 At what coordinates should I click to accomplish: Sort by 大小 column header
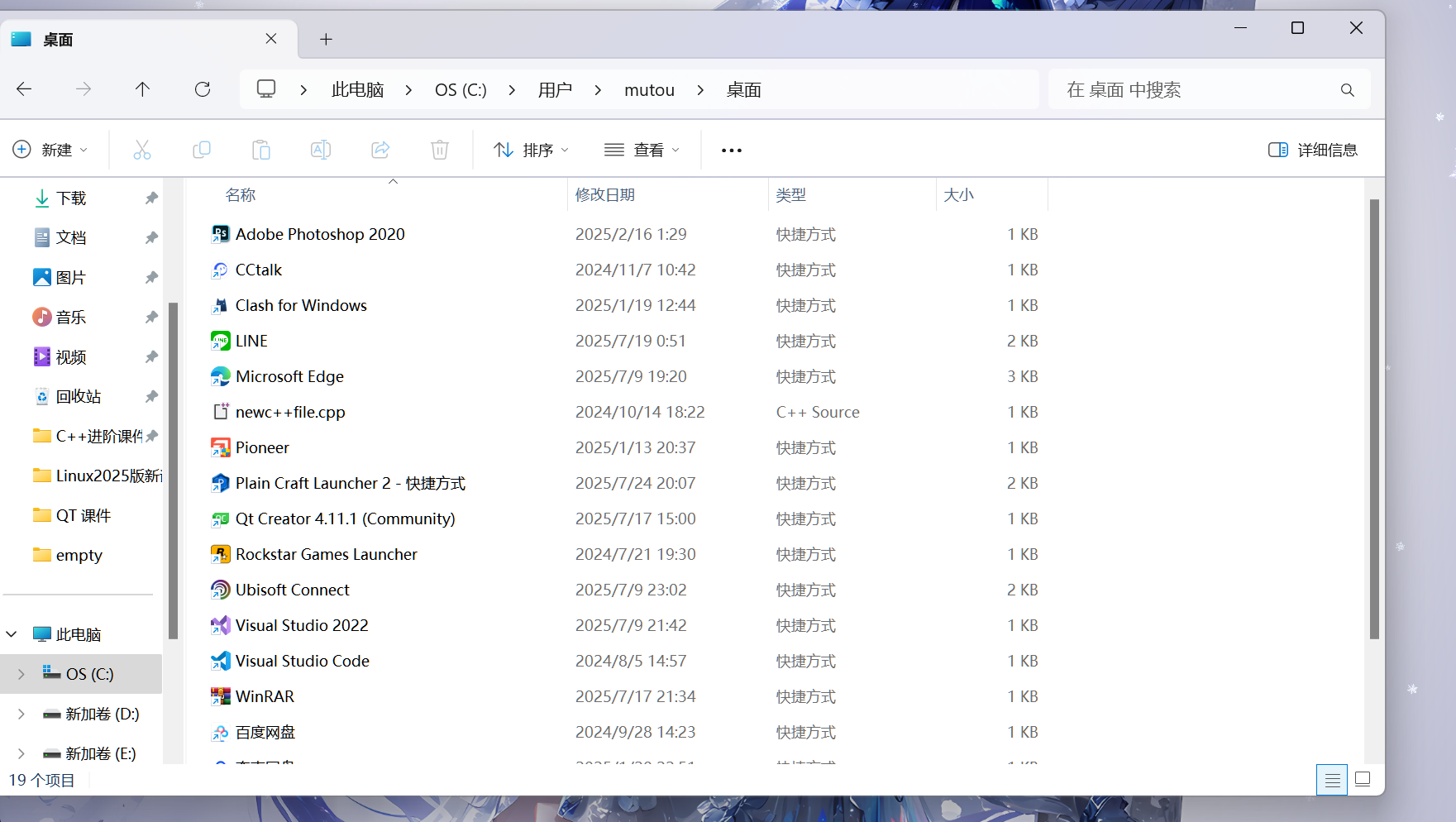[x=959, y=195]
